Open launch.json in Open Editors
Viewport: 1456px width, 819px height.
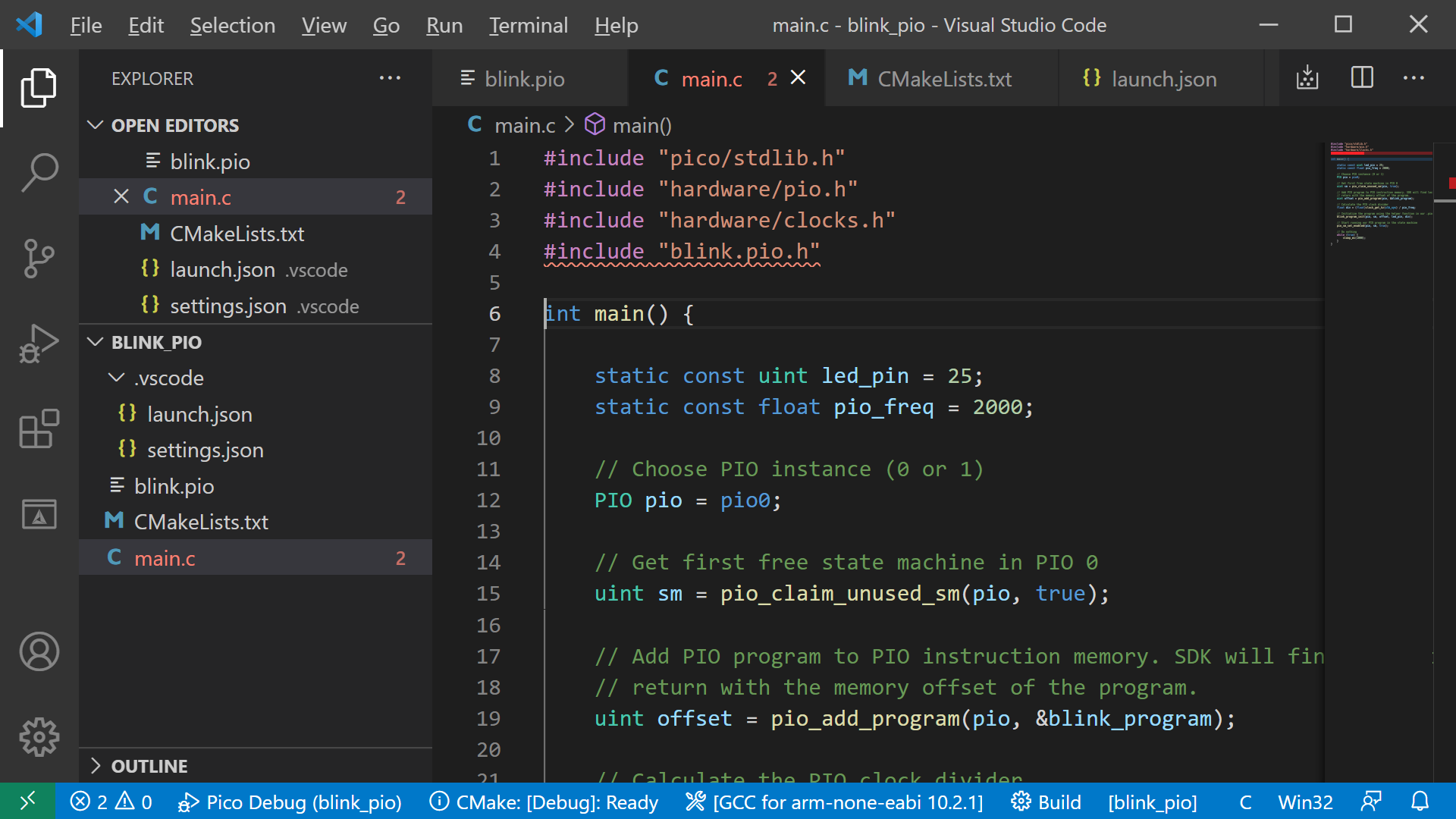(x=256, y=270)
